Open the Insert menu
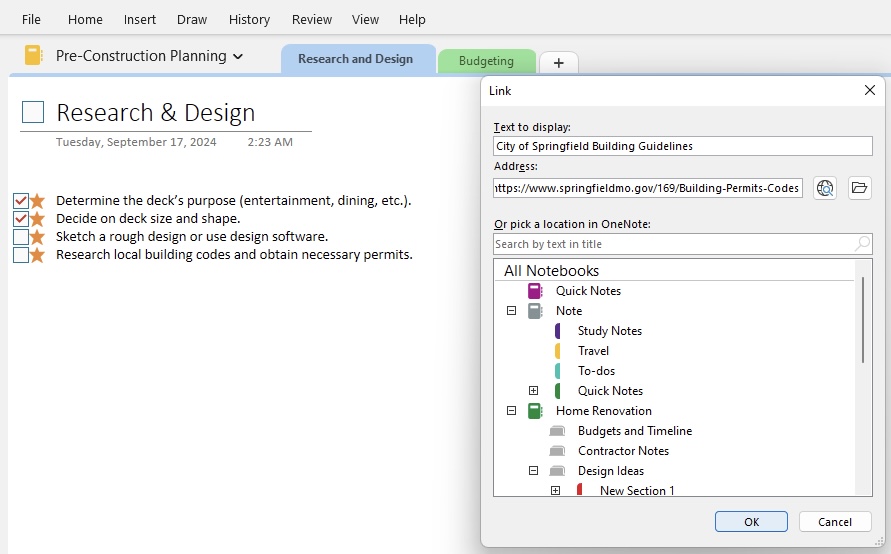Viewport: 891px width, 554px height. click(140, 19)
